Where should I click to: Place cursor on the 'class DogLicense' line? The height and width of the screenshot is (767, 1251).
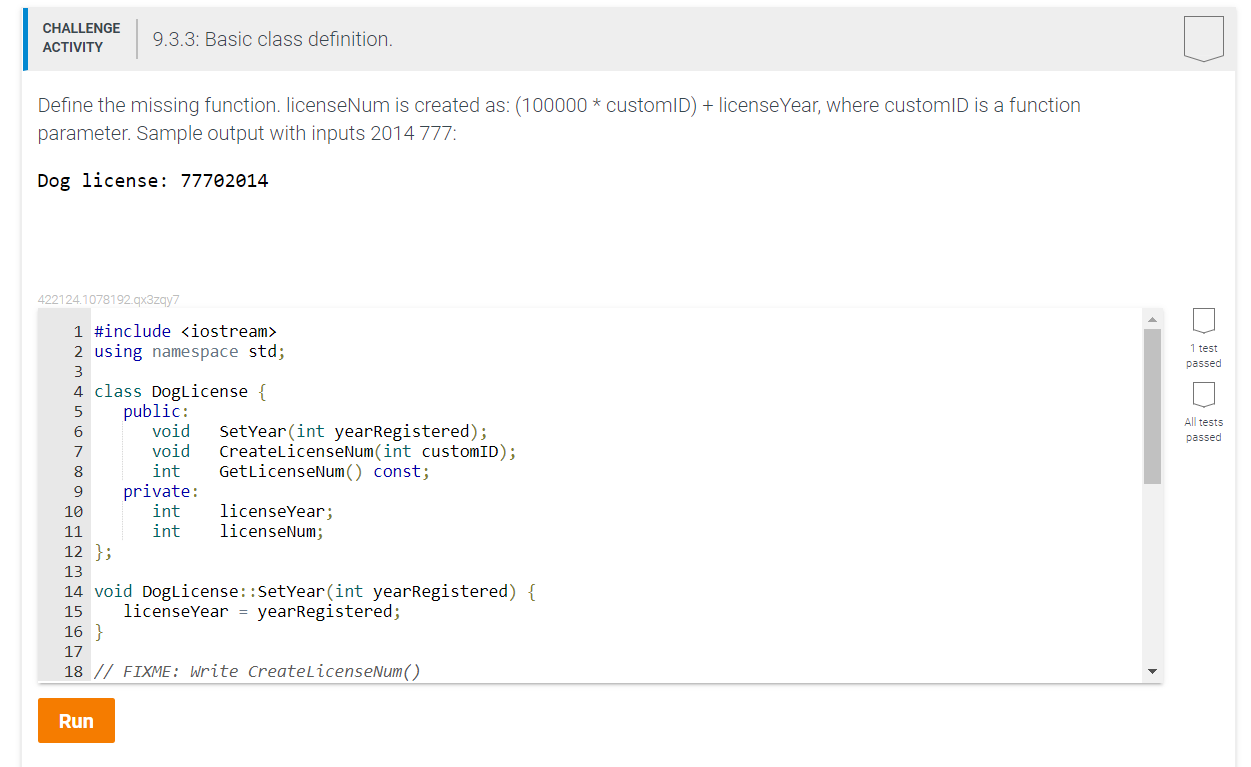178,391
